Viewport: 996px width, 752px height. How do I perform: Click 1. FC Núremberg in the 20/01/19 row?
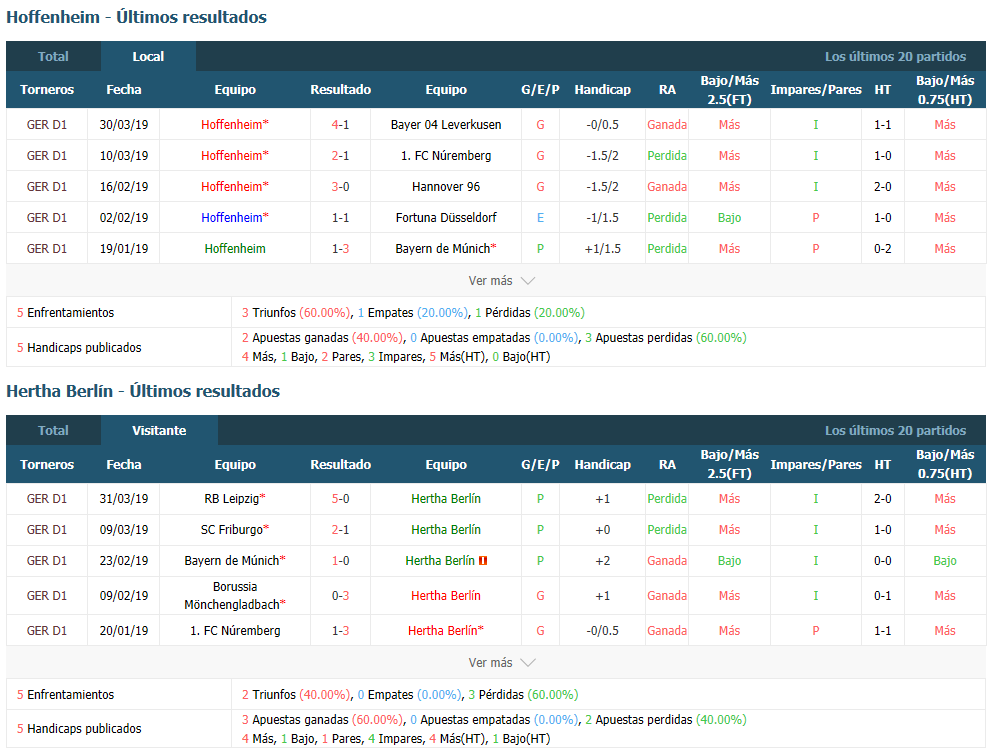point(235,631)
